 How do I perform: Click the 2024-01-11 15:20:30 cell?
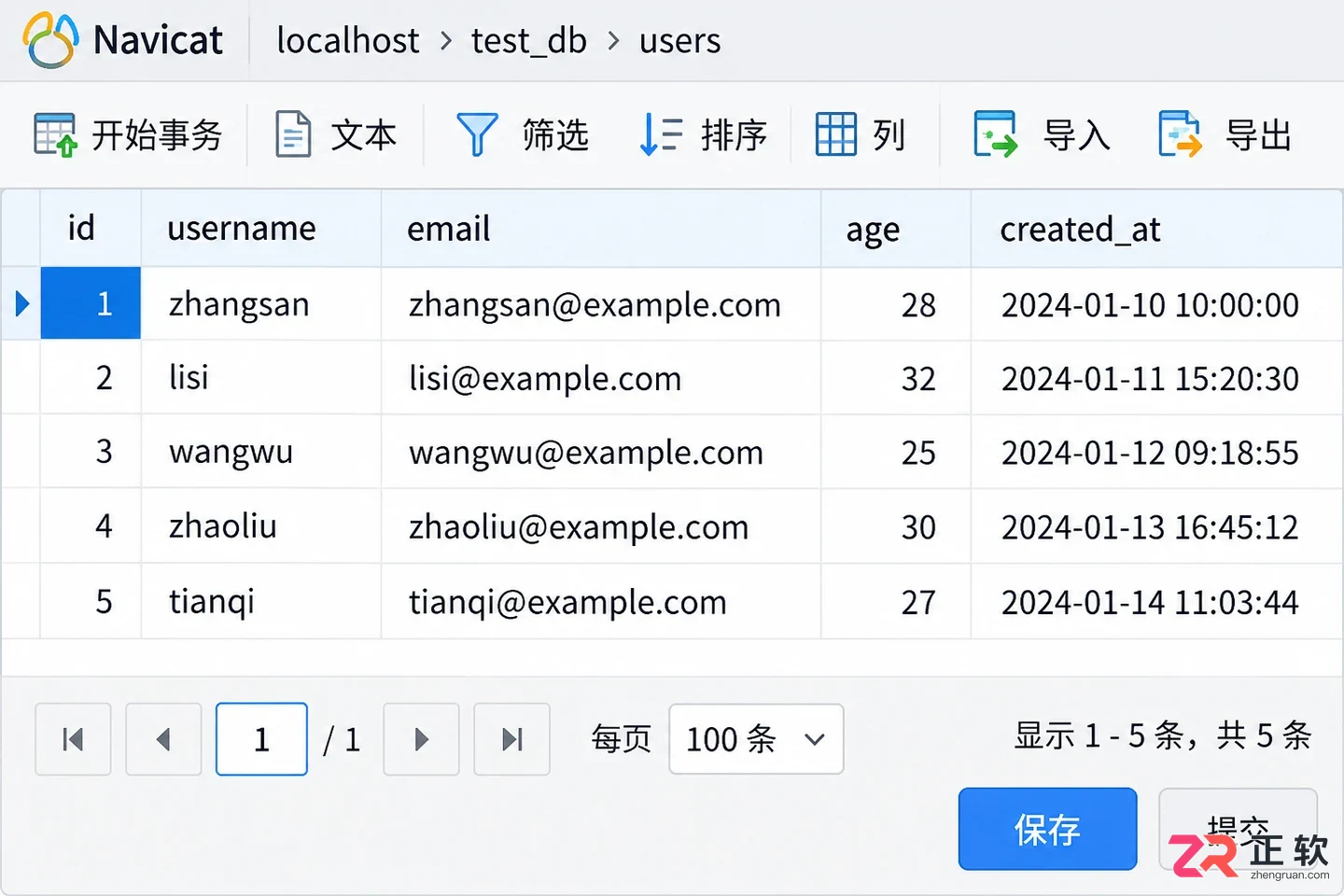pyautogui.click(x=1157, y=378)
